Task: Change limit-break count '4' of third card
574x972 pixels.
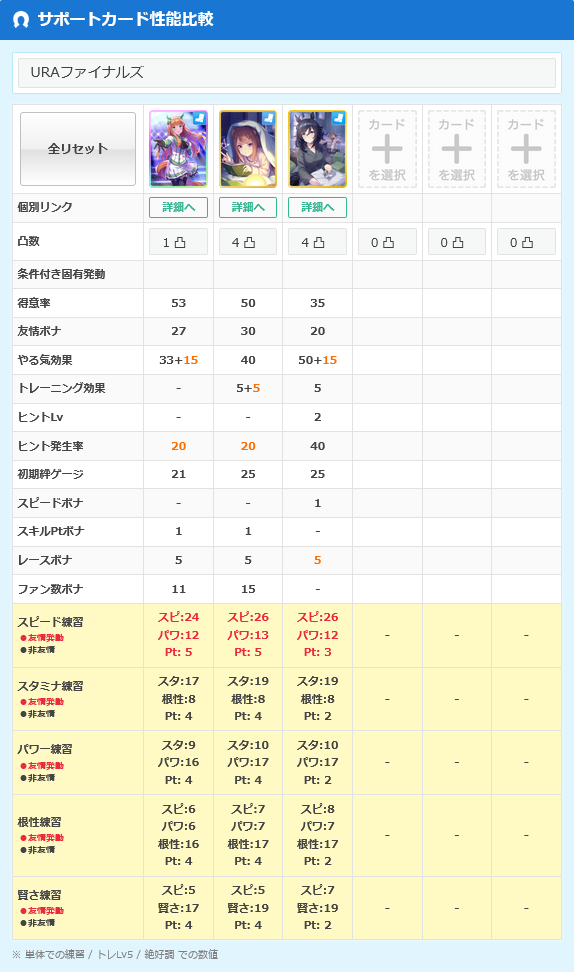Action: pyautogui.click(x=317, y=242)
